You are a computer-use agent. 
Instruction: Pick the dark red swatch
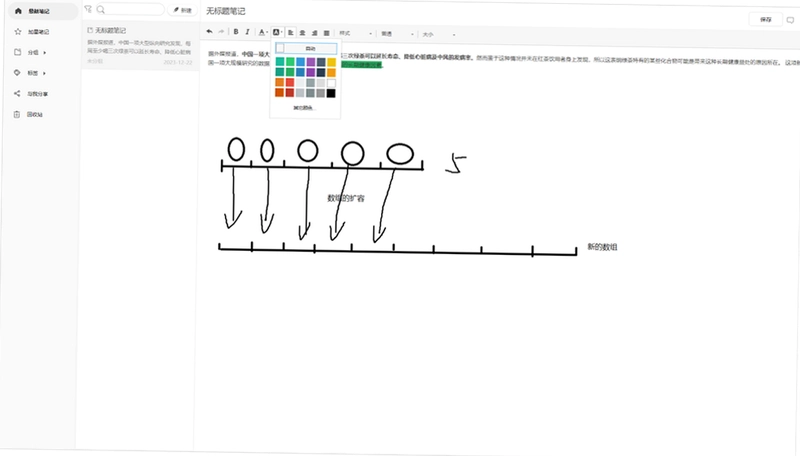pyautogui.click(x=290, y=93)
